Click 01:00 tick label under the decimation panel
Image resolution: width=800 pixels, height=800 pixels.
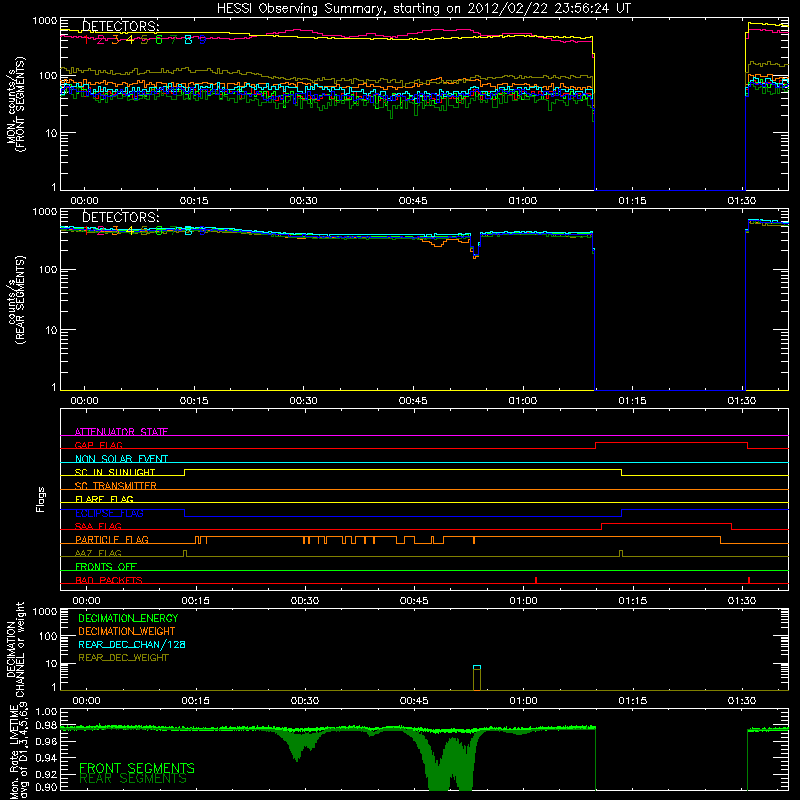point(523,701)
